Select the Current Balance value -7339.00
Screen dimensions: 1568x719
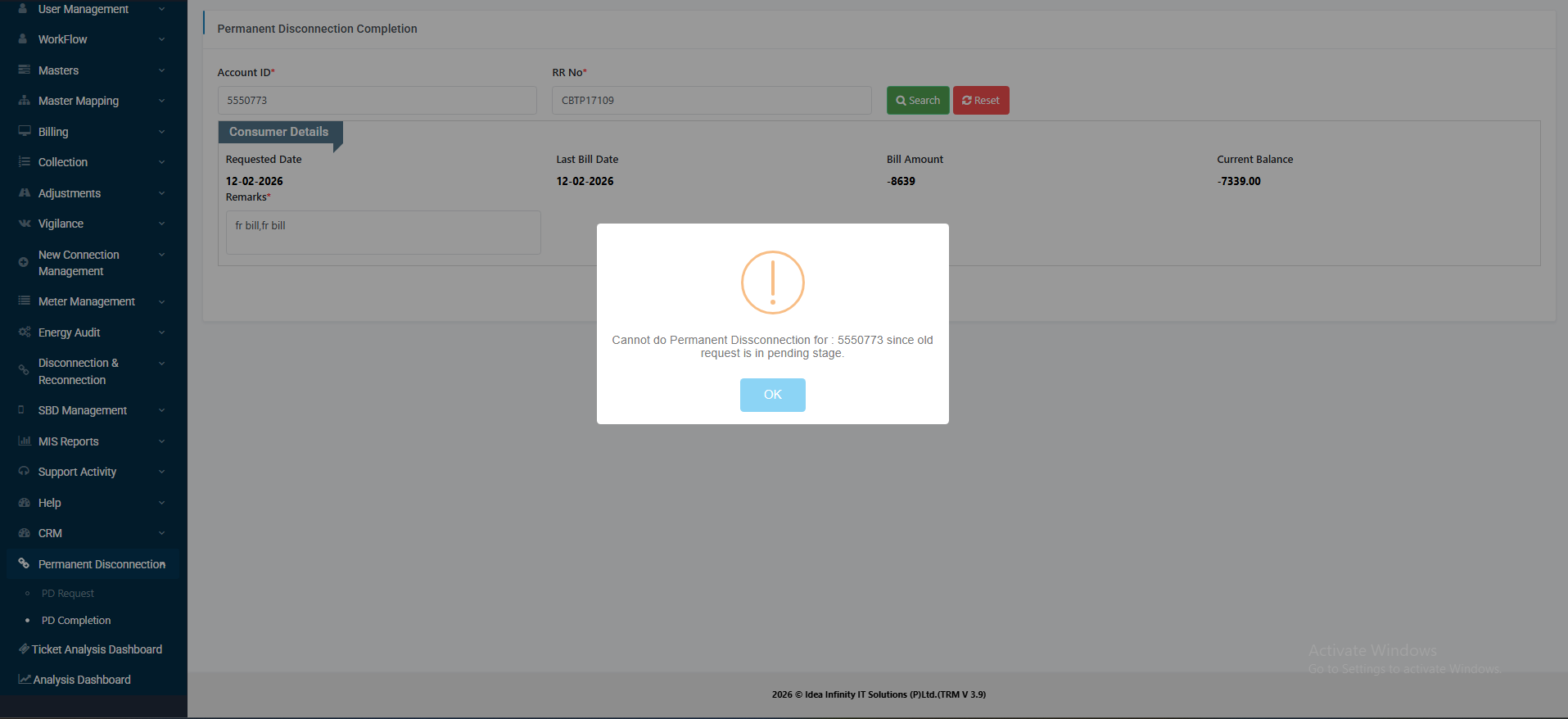click(1239, 181)
